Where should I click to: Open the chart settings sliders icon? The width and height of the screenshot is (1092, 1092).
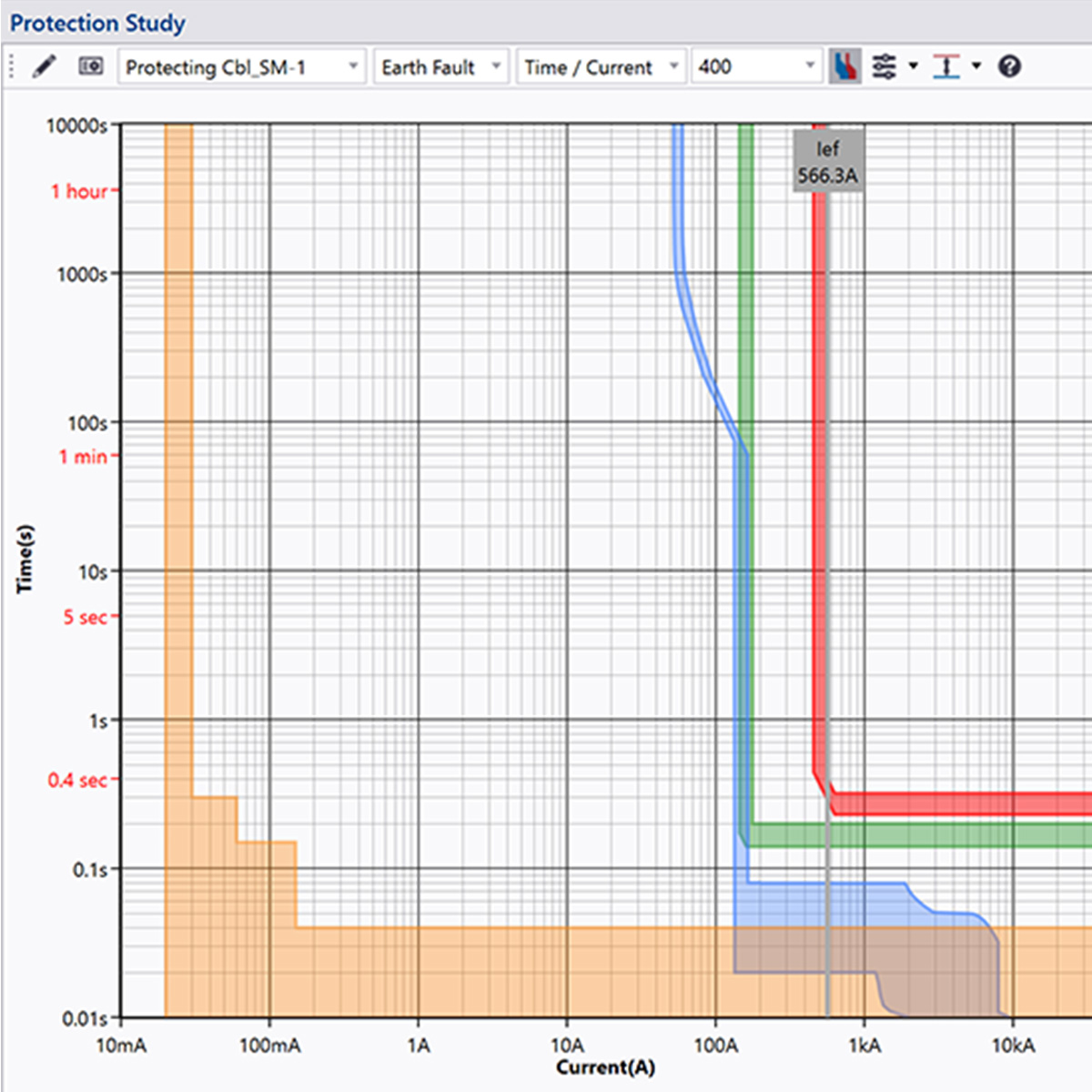884,66
